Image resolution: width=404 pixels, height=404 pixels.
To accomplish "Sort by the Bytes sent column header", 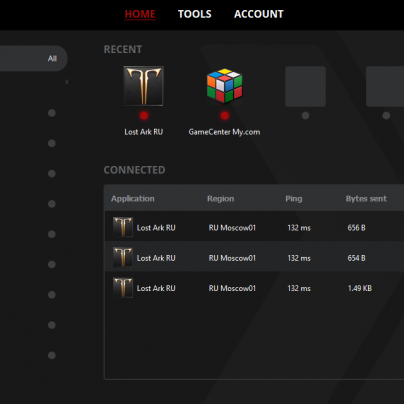I will 366,199.
